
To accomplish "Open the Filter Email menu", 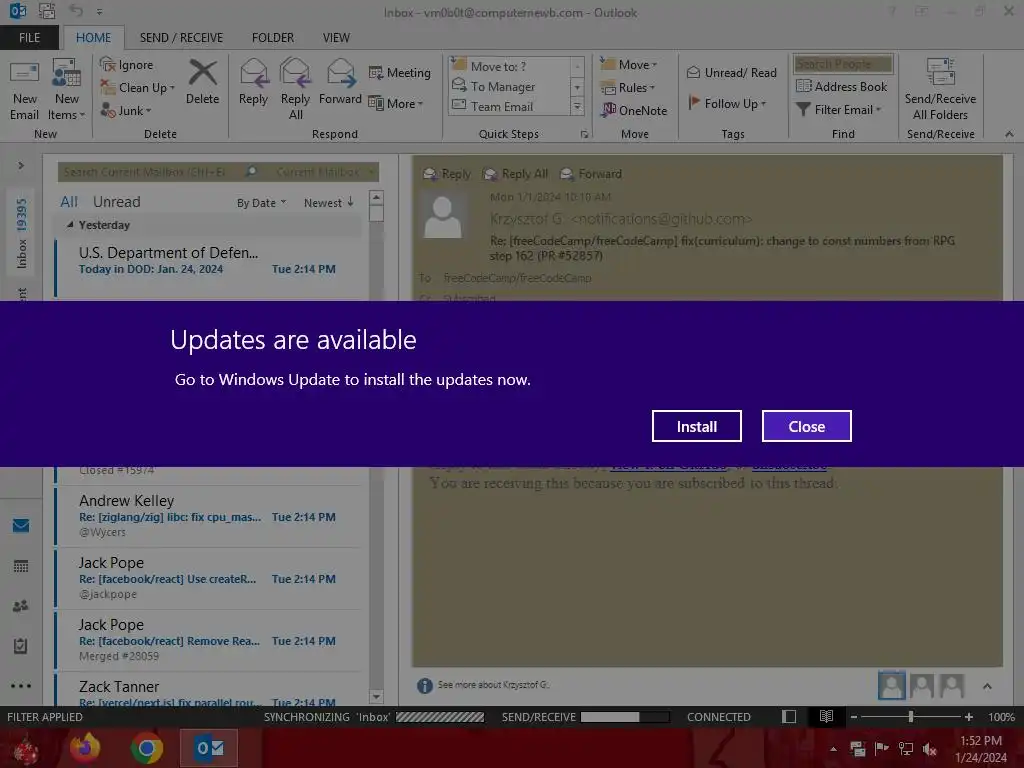I will pyautogui.click(x=839, y=110).
